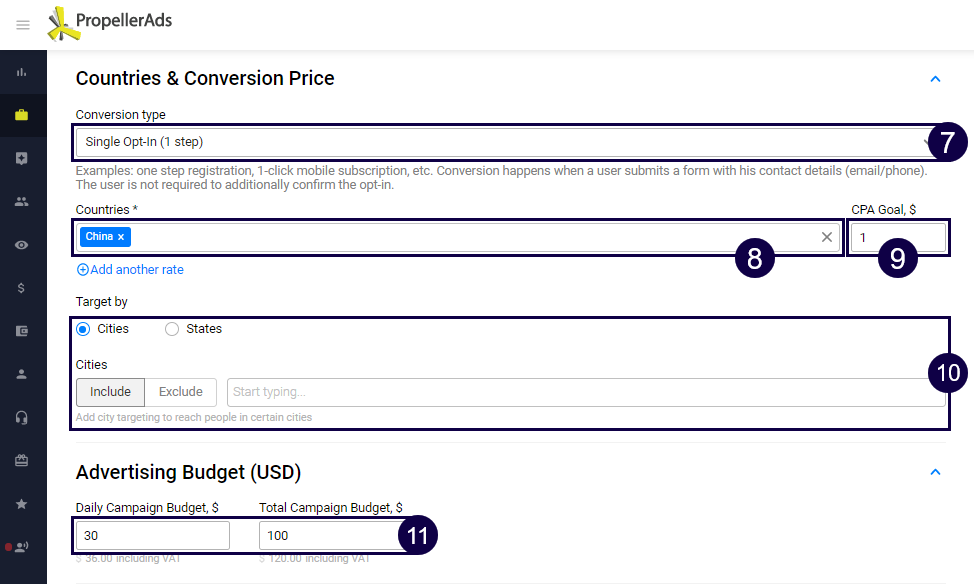Select the States radio button
Viewport: 974px width, 584px height.
tap(172, 329)
